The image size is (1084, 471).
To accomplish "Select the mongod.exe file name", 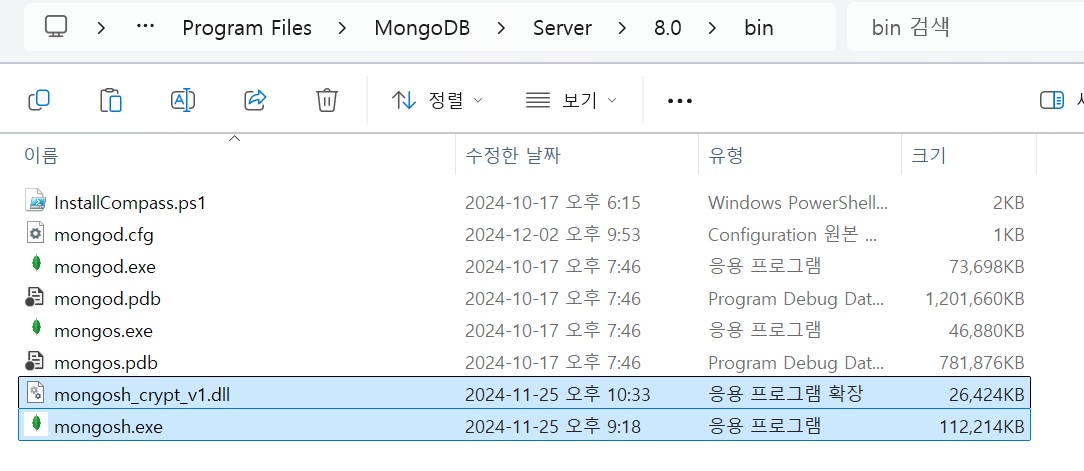I will [x=105, y=267].
